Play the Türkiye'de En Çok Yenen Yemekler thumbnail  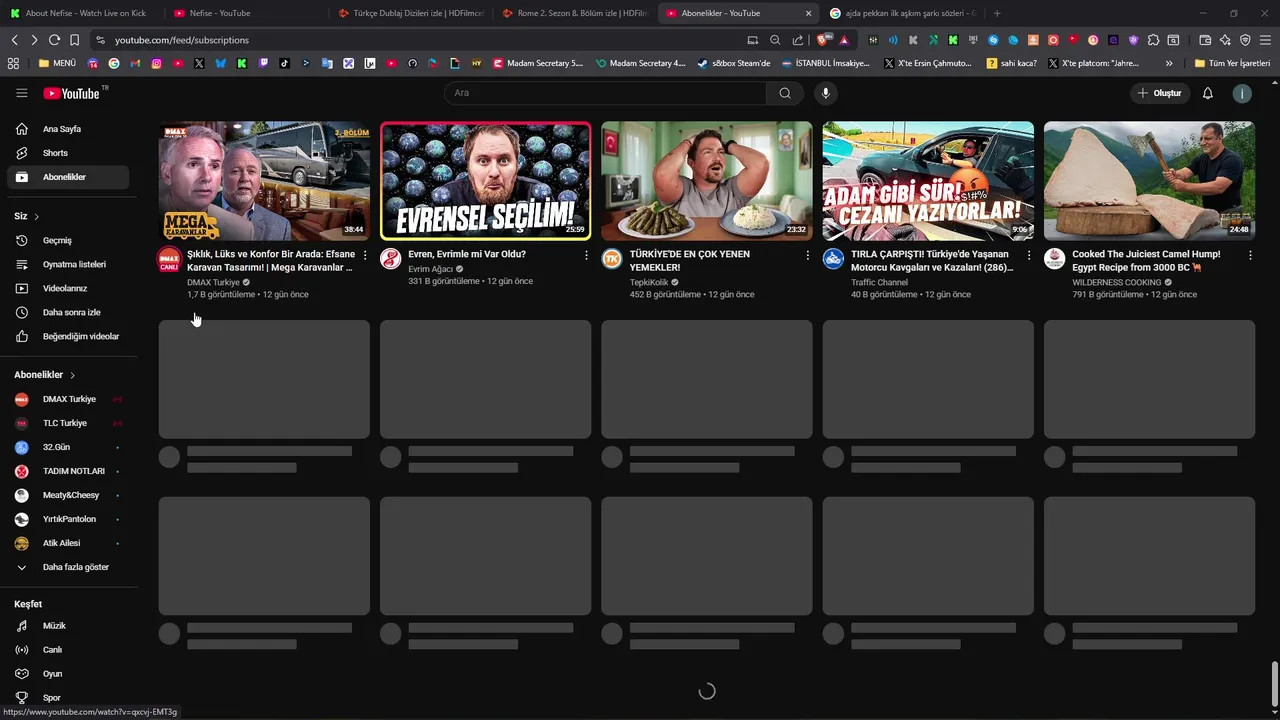pos(707,181)
